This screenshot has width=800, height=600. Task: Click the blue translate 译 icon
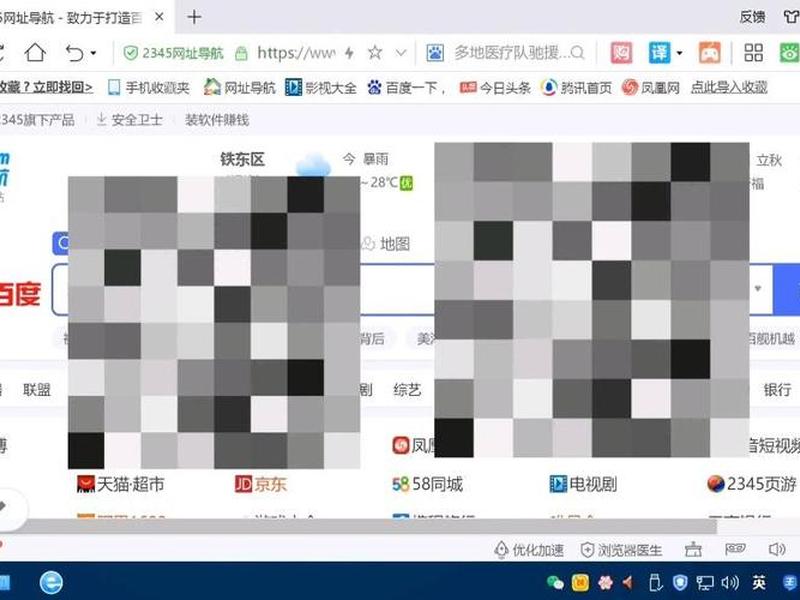click(659, 53)
